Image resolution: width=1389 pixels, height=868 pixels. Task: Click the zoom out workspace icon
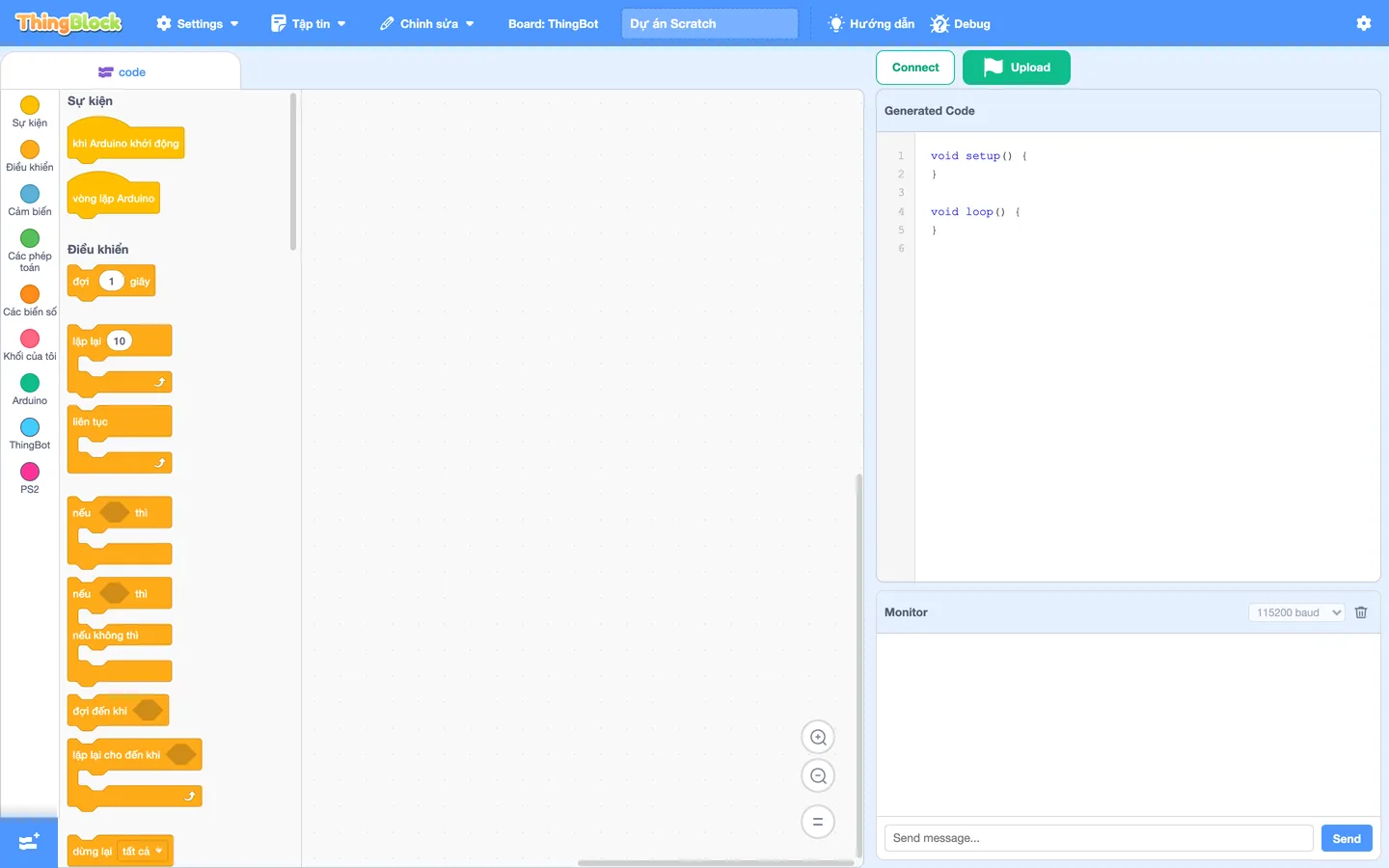(818, 776)
